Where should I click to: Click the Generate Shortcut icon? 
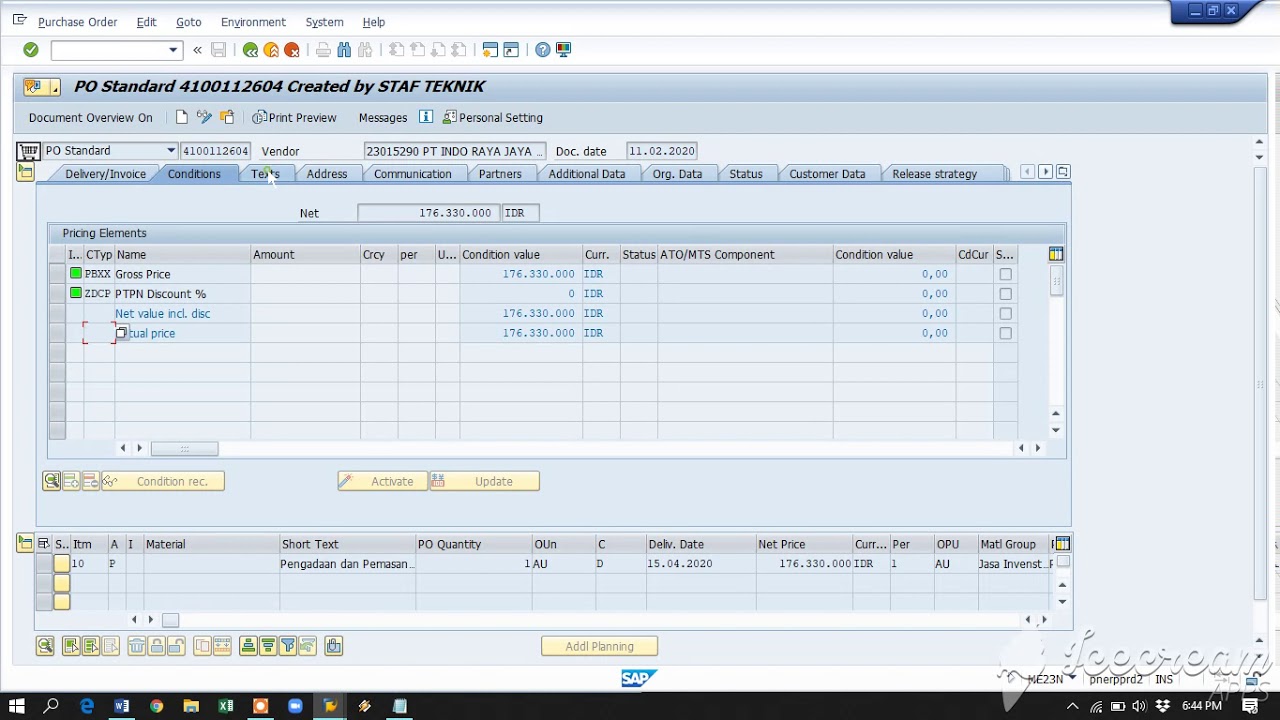point(511,50)
